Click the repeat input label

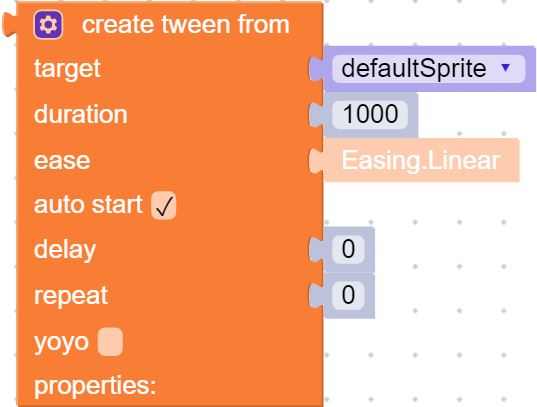(x=71, y=296)
